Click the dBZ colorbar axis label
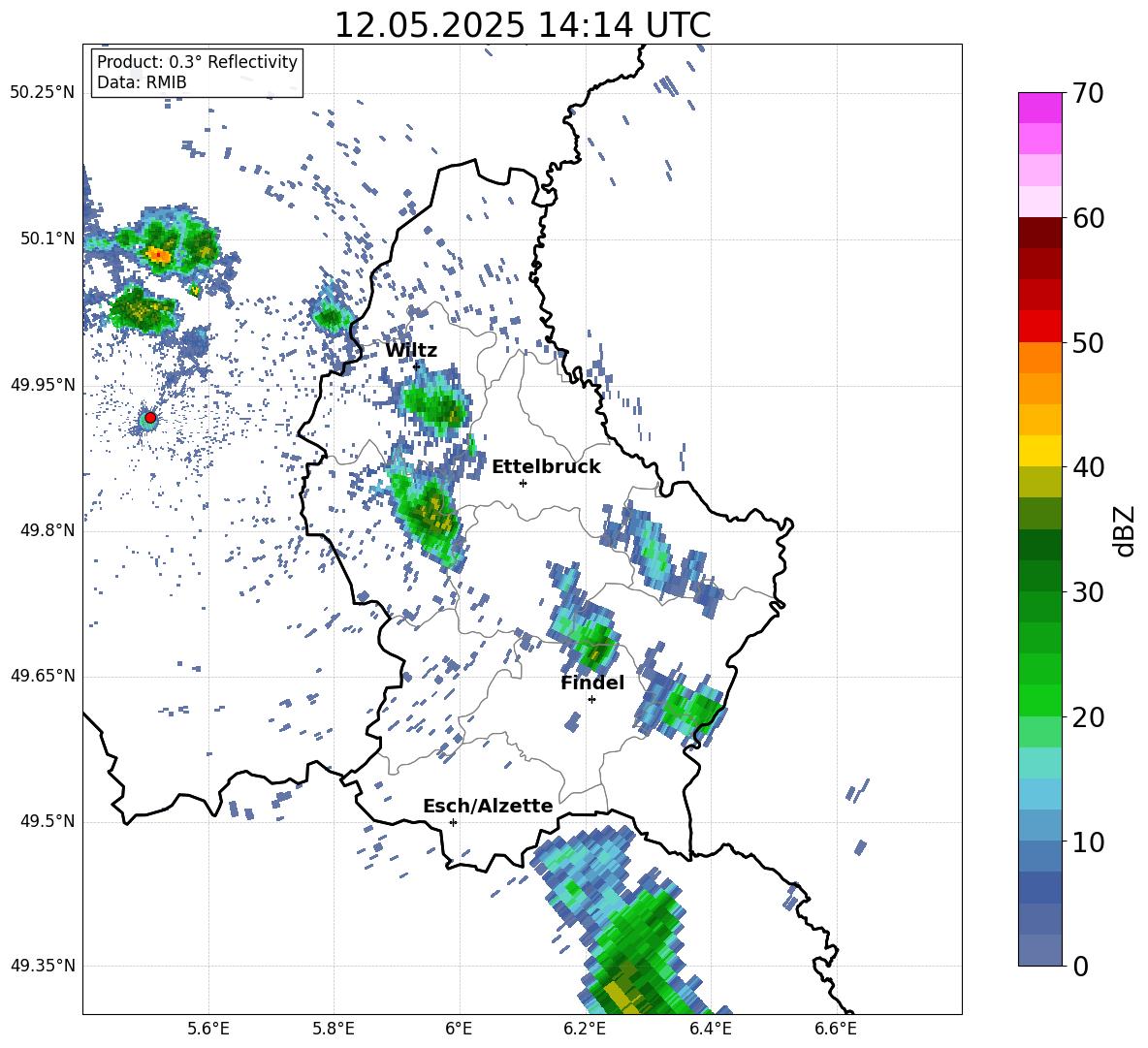Viewport: 1148px width, 1048px height. tap(1124, 530)
